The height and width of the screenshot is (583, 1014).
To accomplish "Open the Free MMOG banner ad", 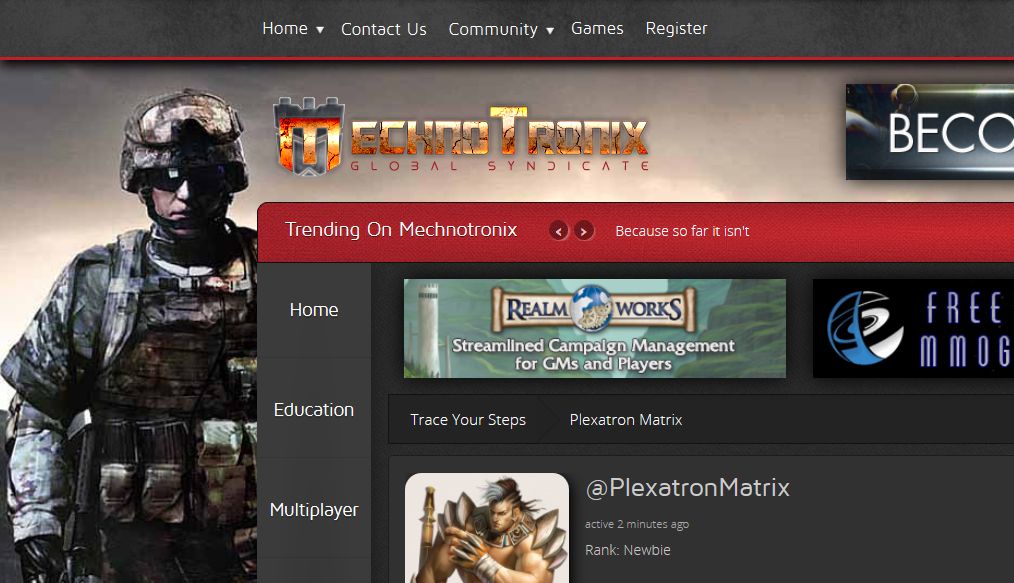I will 913,328.
